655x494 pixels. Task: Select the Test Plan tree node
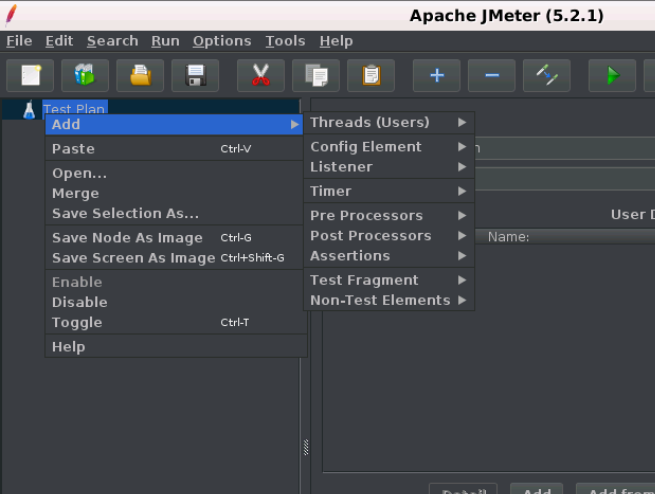75,107
